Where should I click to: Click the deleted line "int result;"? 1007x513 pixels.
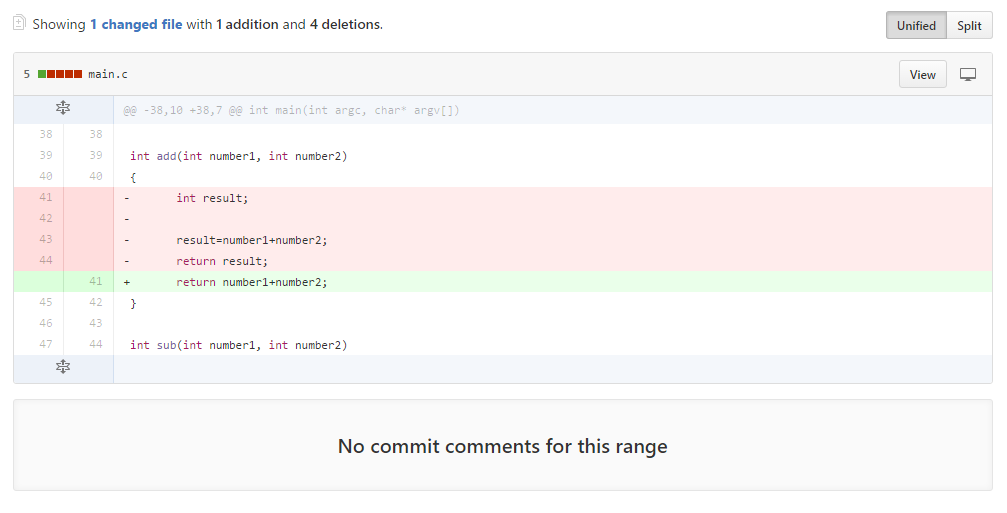211,198
